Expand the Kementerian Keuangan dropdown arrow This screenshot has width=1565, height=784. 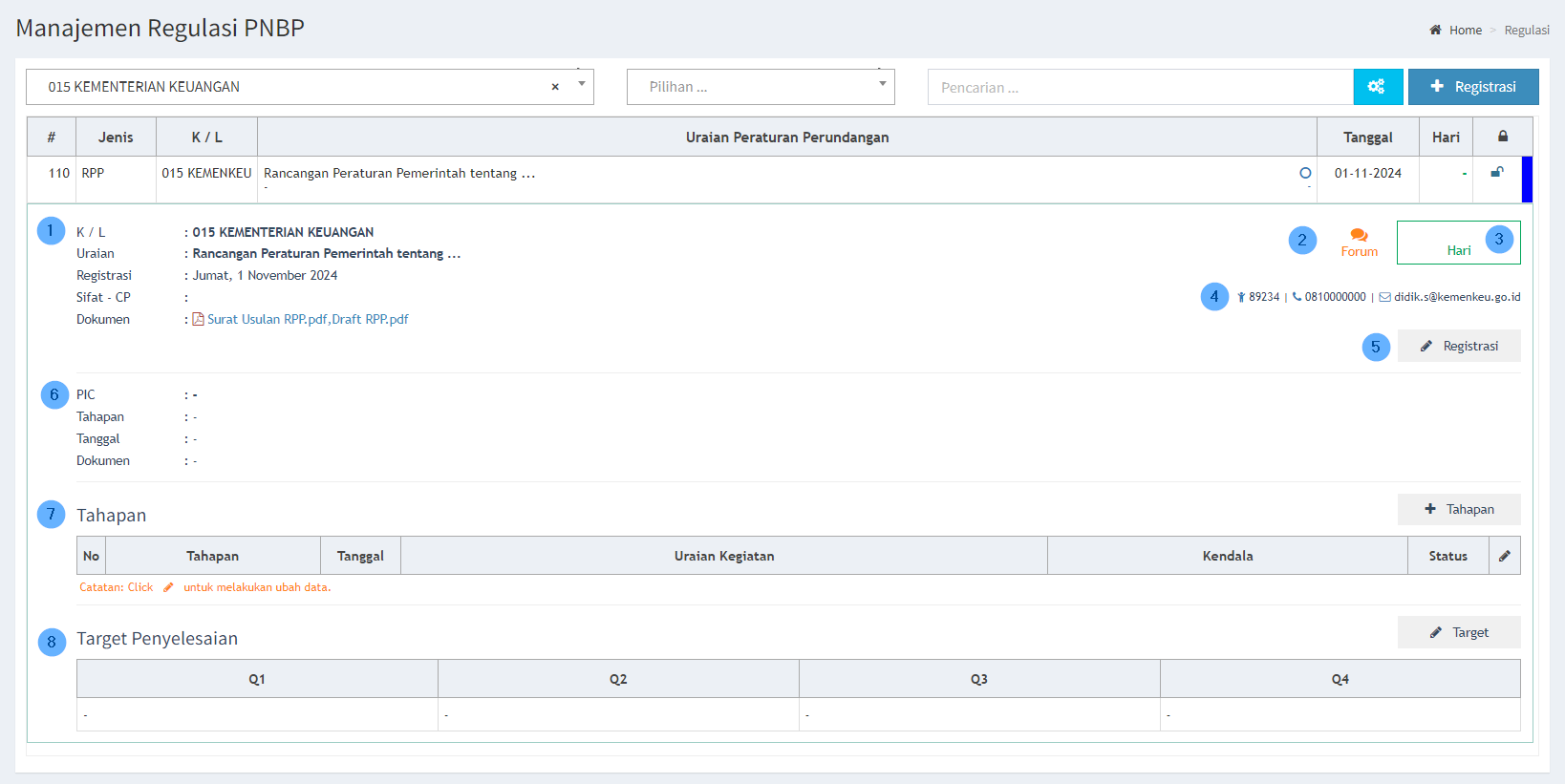(x=581, y=85)
